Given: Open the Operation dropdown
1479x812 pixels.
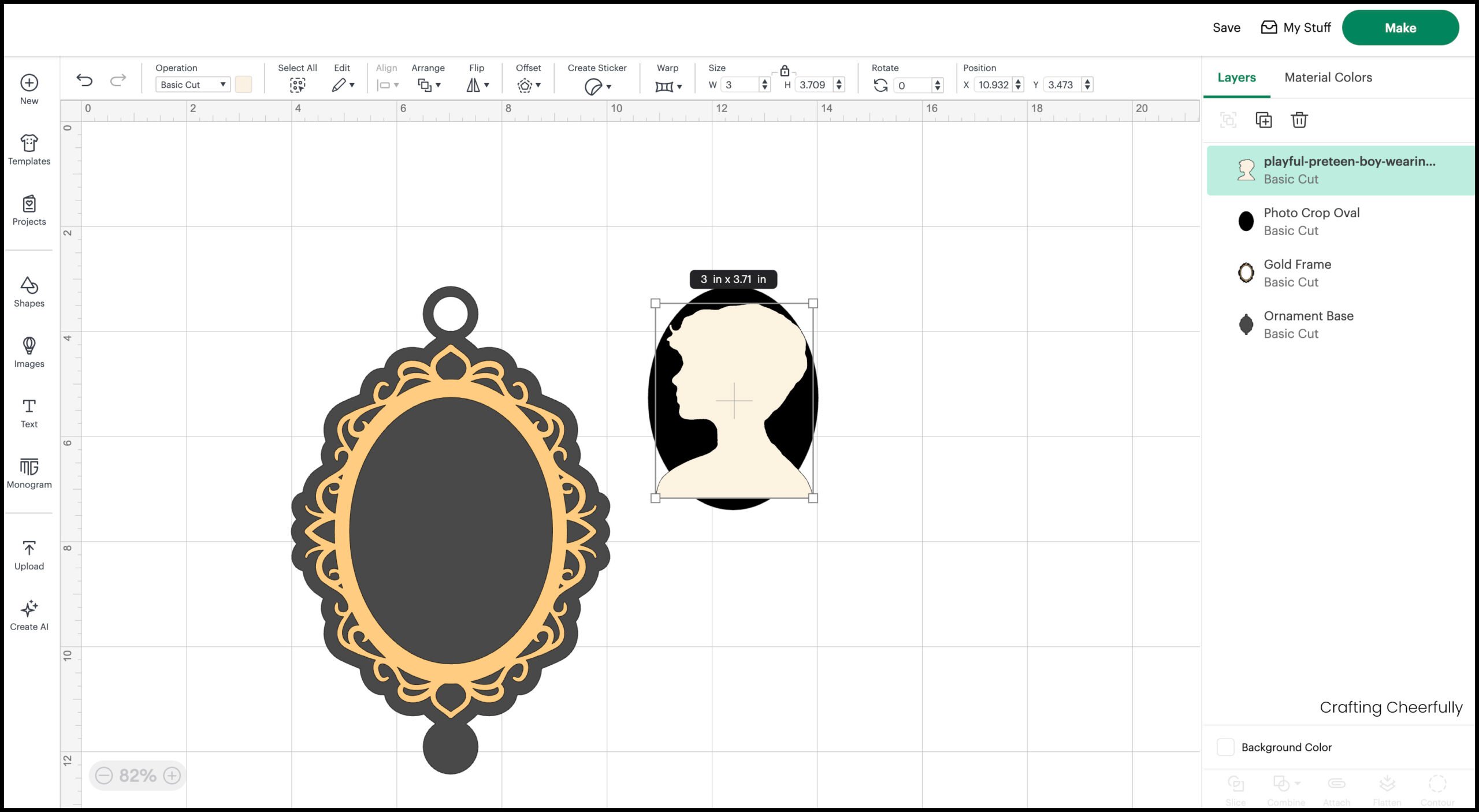Looking at the screenshot, I should (x=192, y=84).
